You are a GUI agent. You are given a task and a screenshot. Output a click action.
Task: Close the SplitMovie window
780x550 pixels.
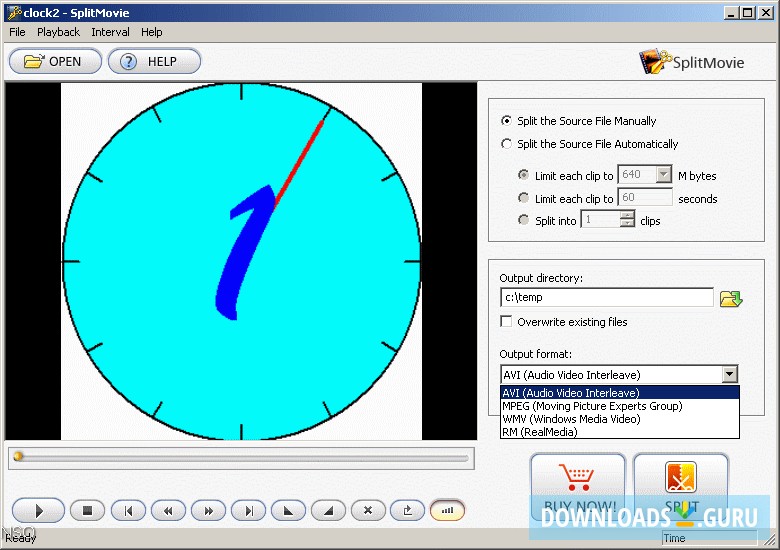(767, 12)
